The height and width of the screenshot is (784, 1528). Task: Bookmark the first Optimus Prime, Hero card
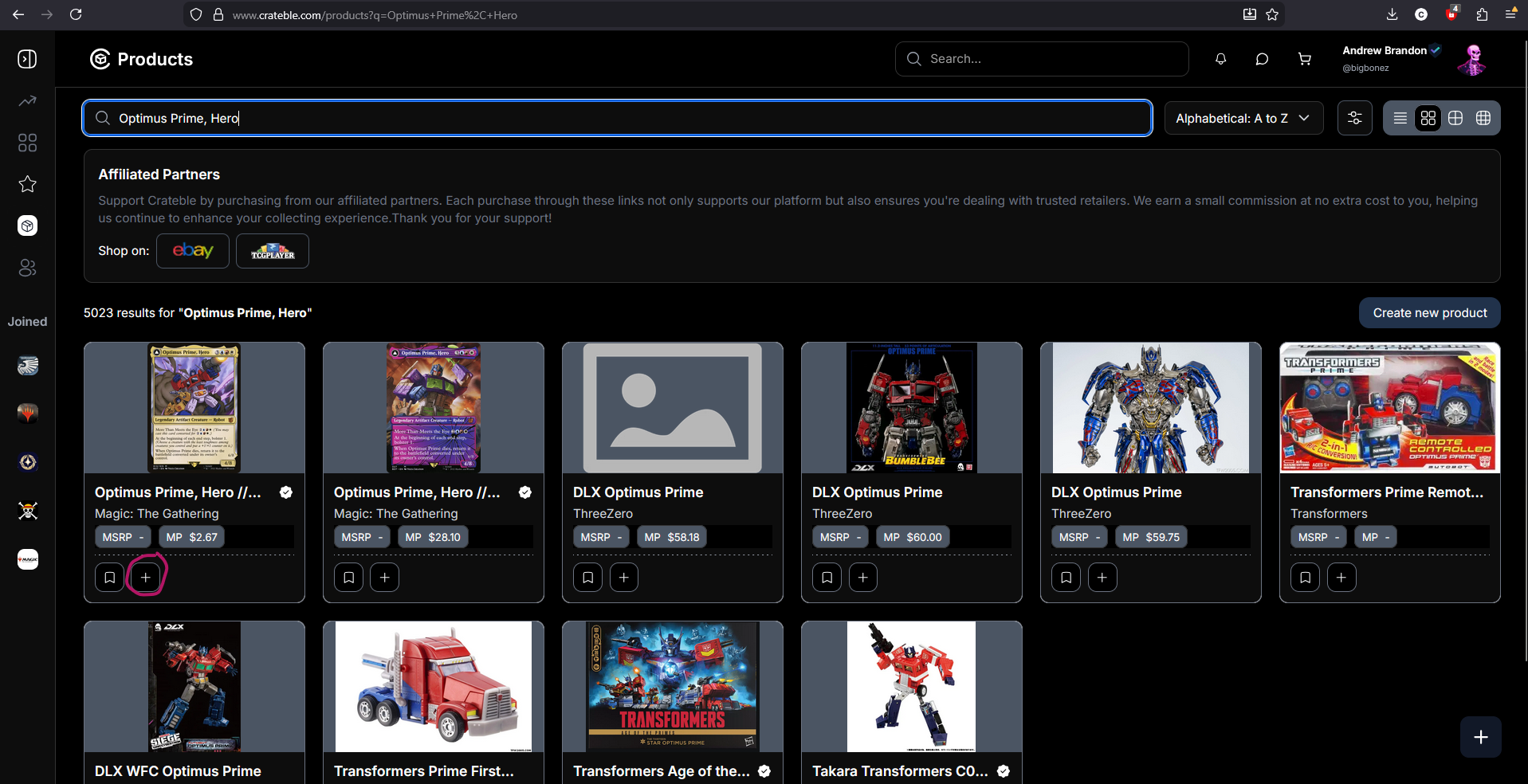coord(109,577)
